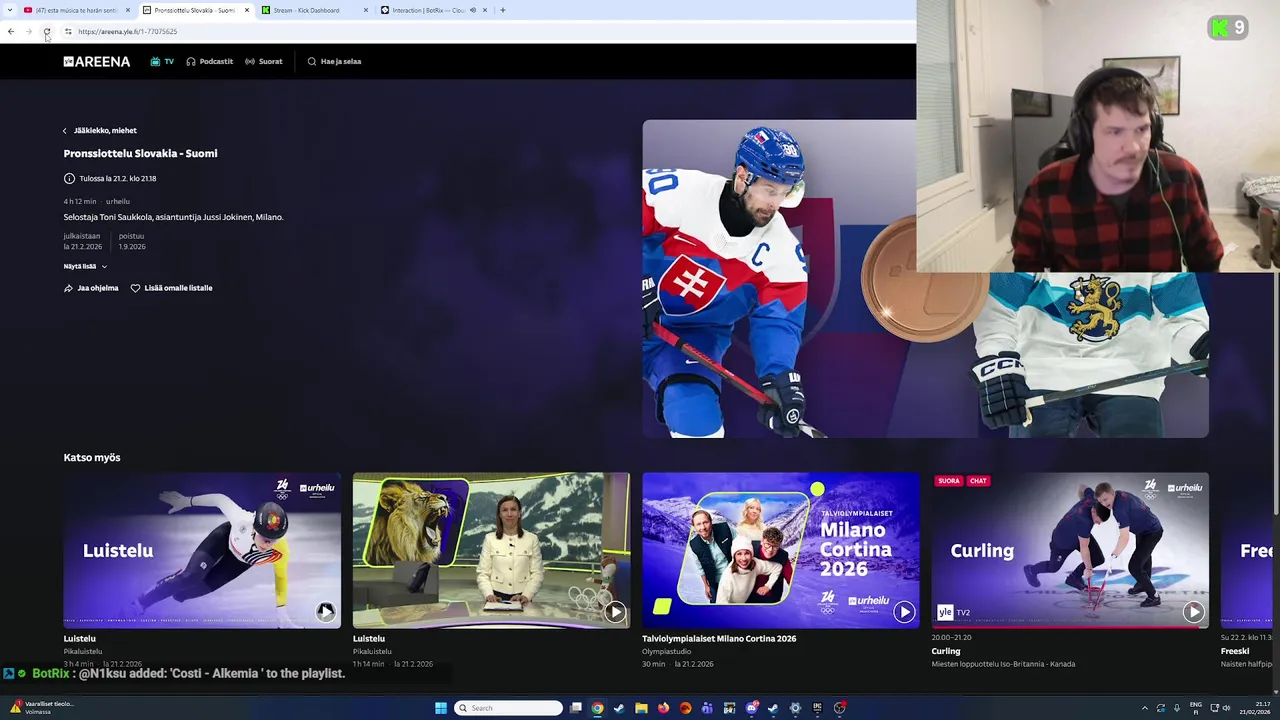Image resolution: width=1280 pixels, height=720 pixels.
Task: Open the Luistelu short-track skater thumbnail
Action: pos(202,550)
